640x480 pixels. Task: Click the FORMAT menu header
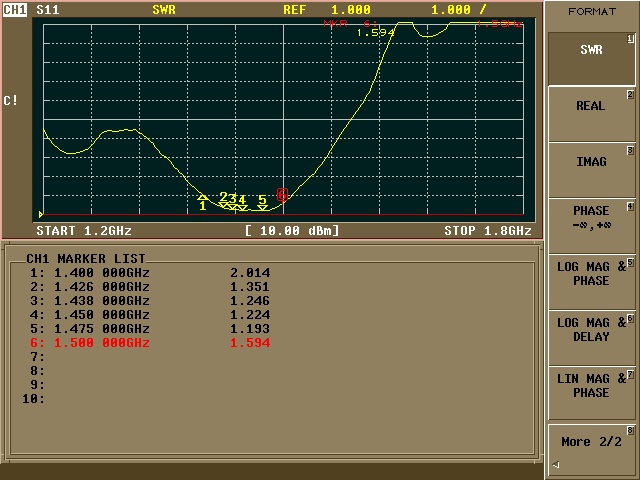pos(592,11)
